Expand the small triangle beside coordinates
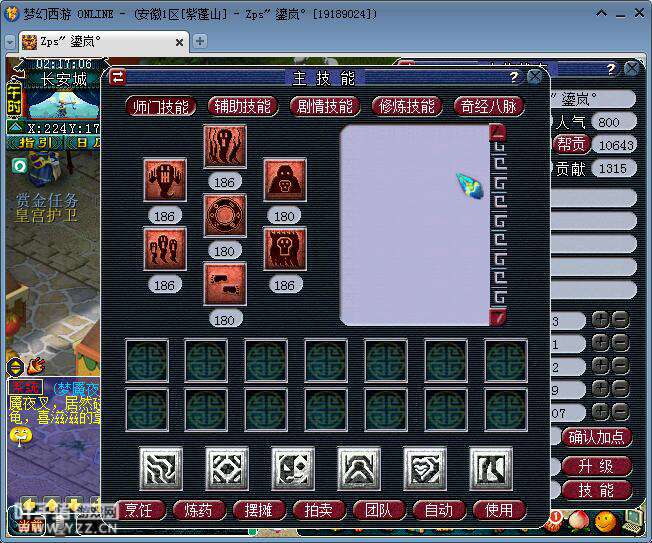This screenshot has height=543, width=652. coord(15,127)
